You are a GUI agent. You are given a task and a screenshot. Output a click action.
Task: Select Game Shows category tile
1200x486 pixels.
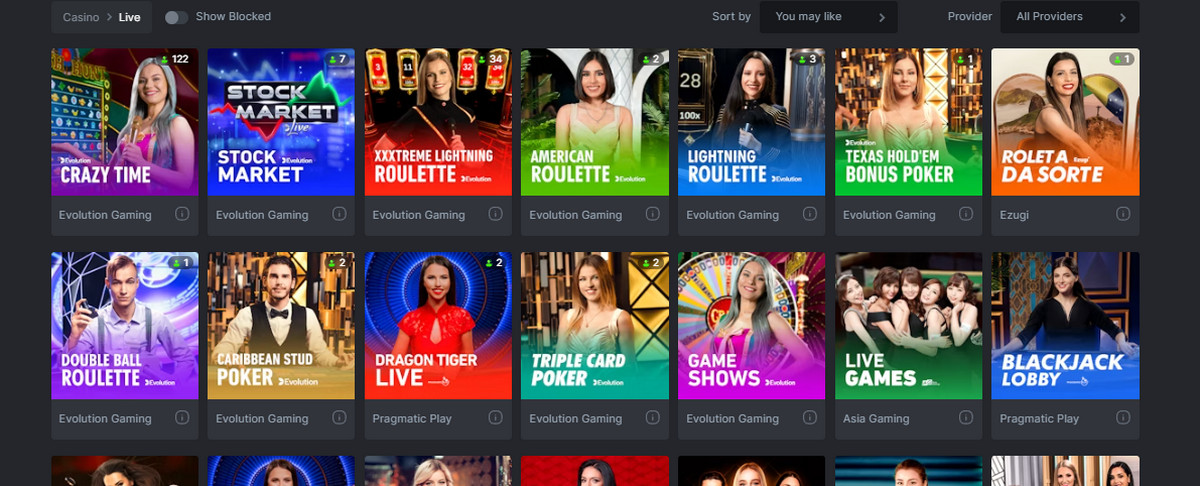tap(752, 326)
